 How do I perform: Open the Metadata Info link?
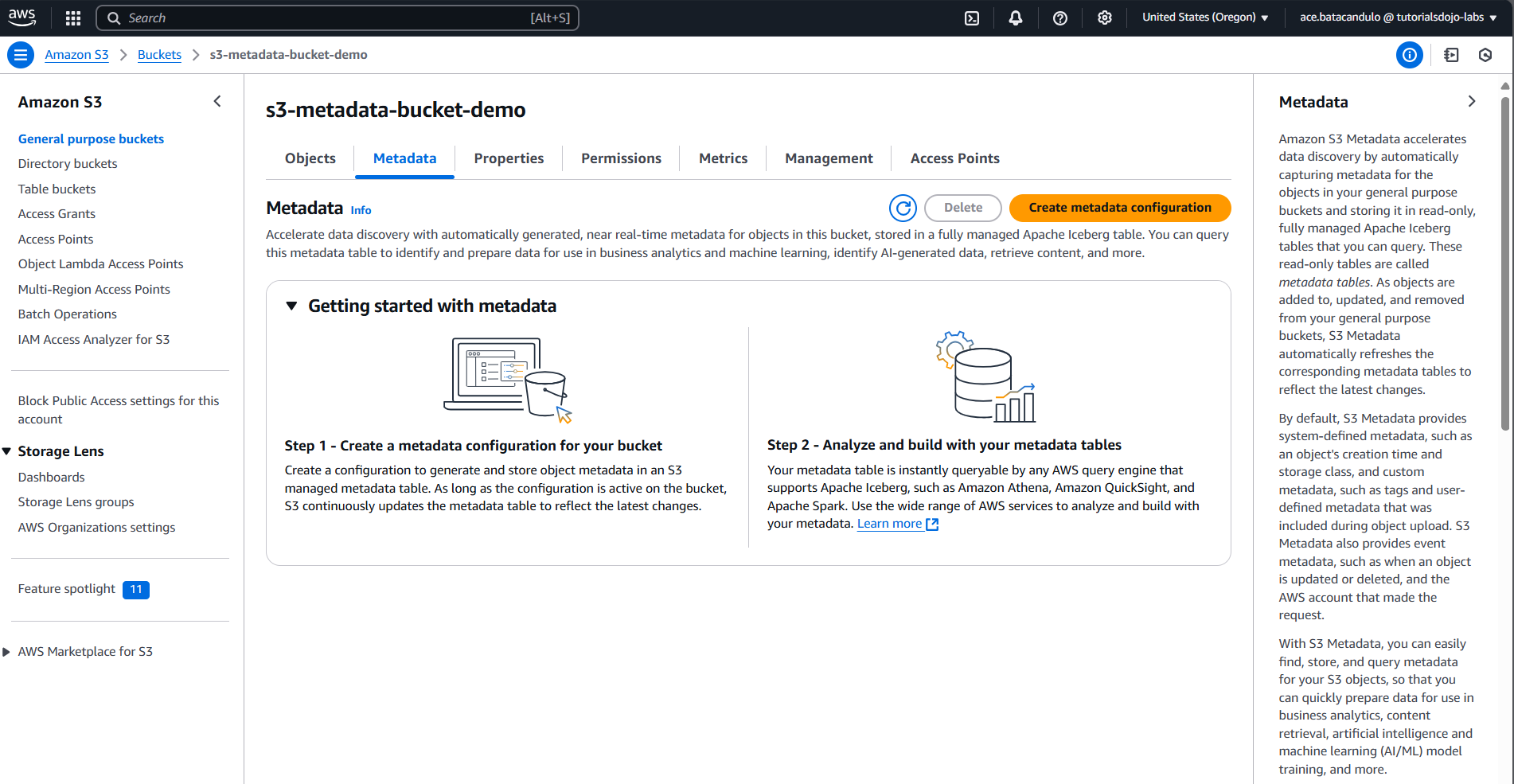(361, 210)
